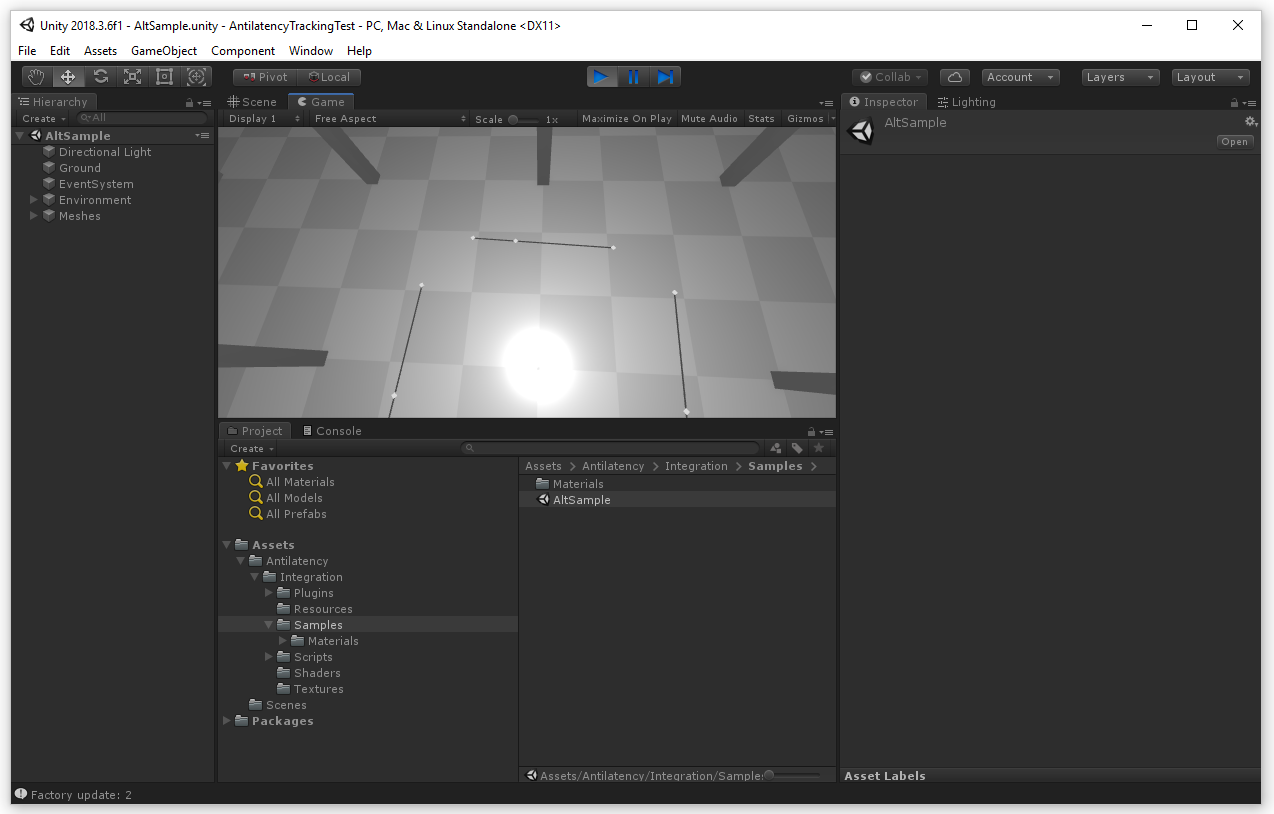Switch to the Lighting tab
Screen dimensions: 1274x814
tap(966, 102)
